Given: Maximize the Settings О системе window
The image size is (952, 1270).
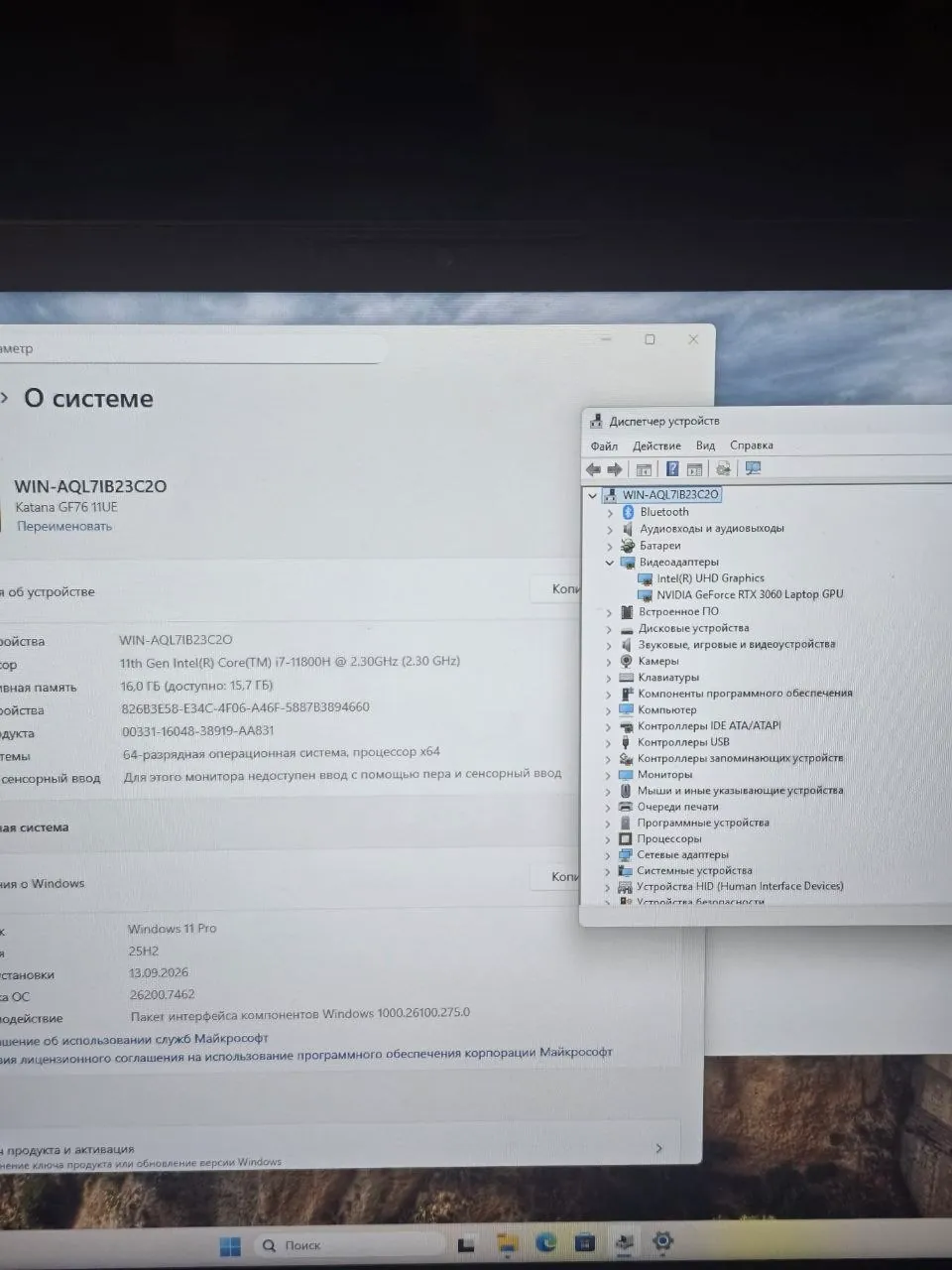Looking at the screenshot, I should 650,339.
